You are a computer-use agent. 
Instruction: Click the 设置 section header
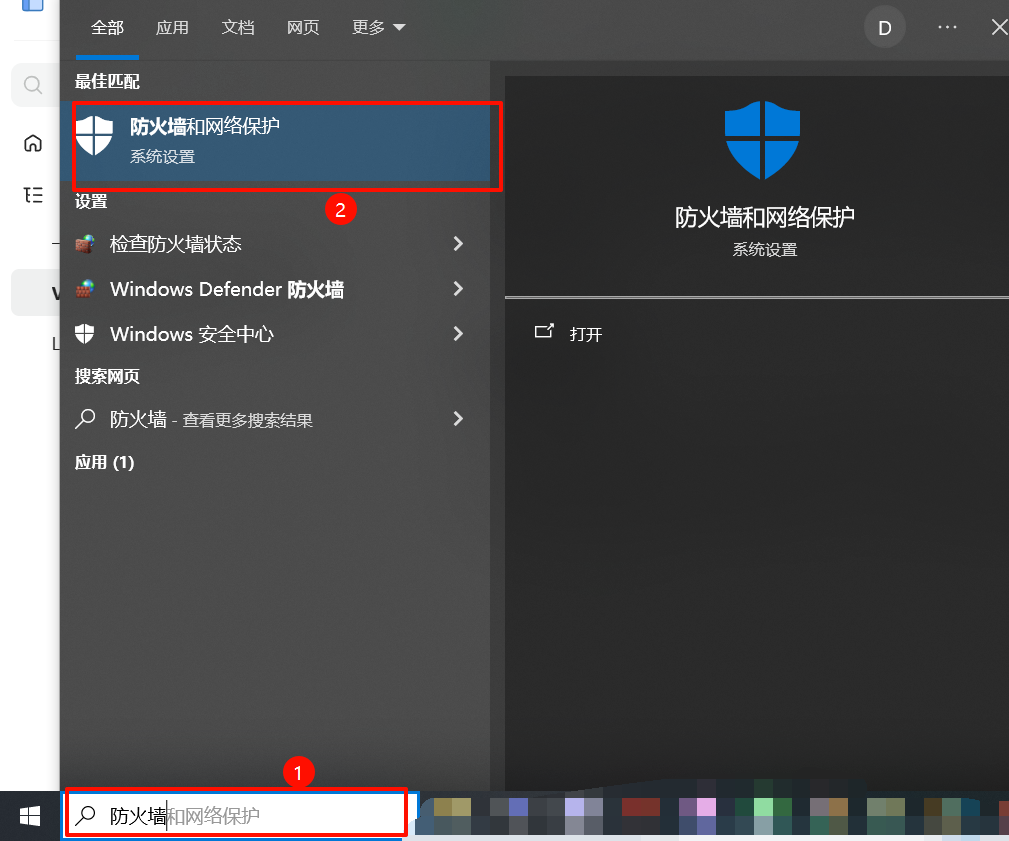click(91, 202)
